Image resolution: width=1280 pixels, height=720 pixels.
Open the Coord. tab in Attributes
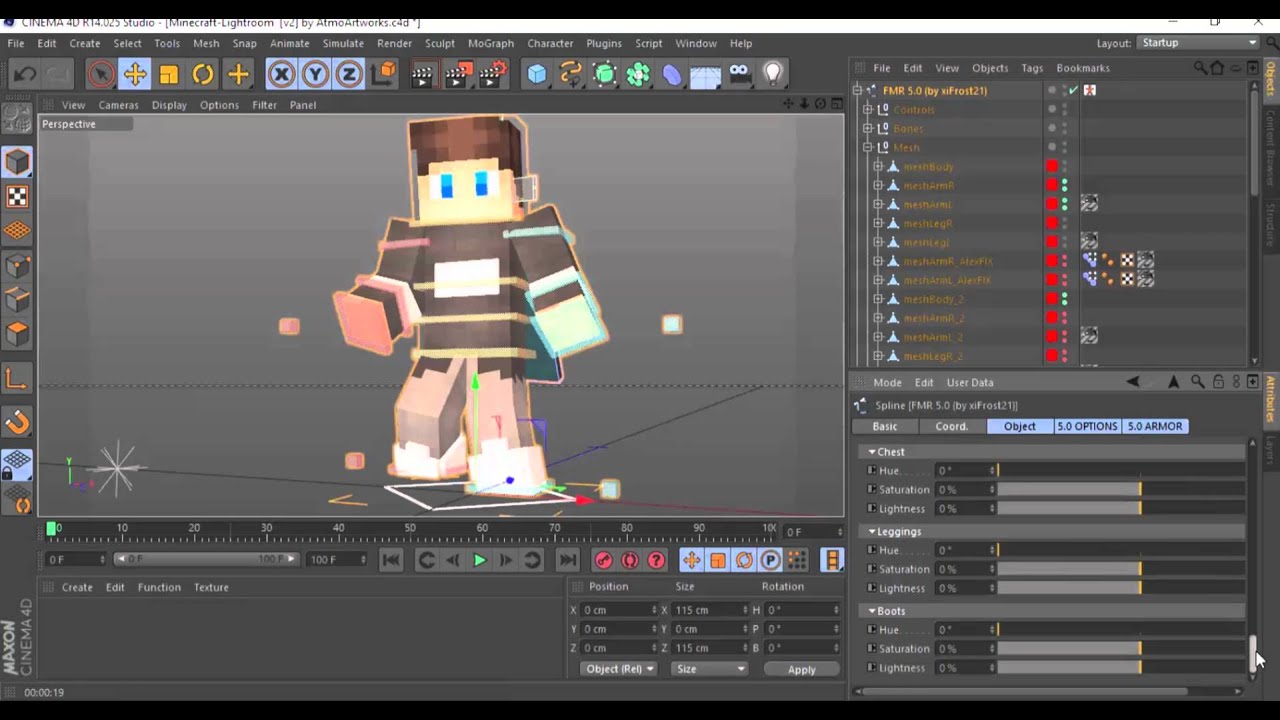[x=951, y=426]
